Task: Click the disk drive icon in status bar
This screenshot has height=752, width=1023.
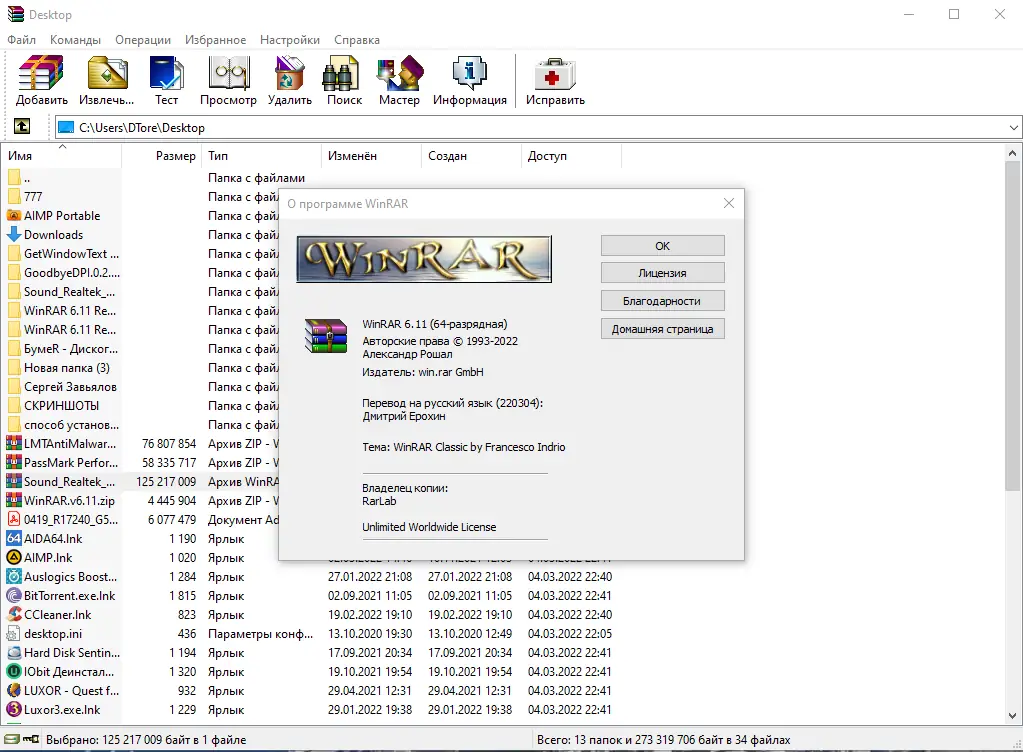Action: click(12, 739)
